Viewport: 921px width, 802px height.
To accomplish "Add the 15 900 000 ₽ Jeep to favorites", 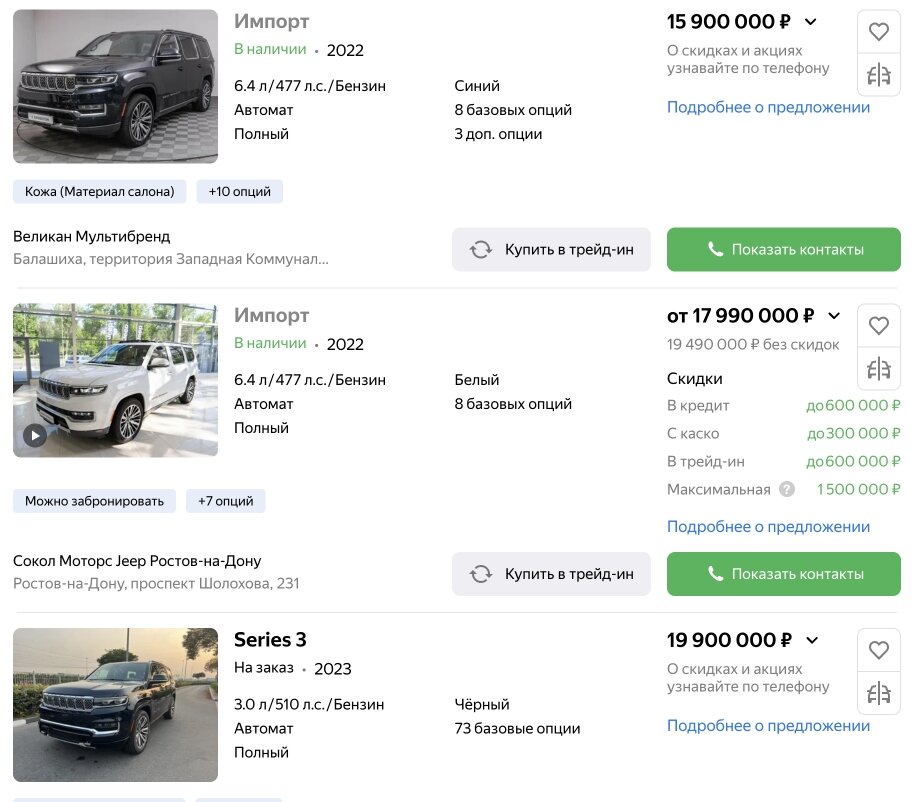I will [879, 32].
